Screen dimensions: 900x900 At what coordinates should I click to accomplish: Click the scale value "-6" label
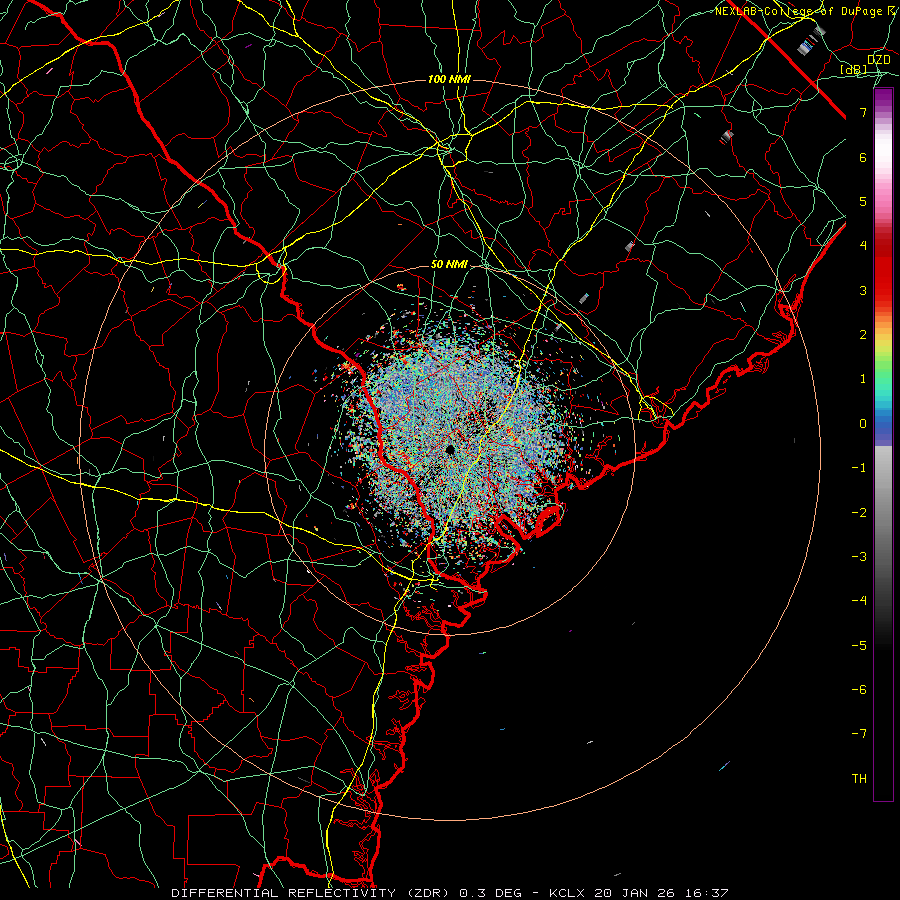click(x=859, y=690)
